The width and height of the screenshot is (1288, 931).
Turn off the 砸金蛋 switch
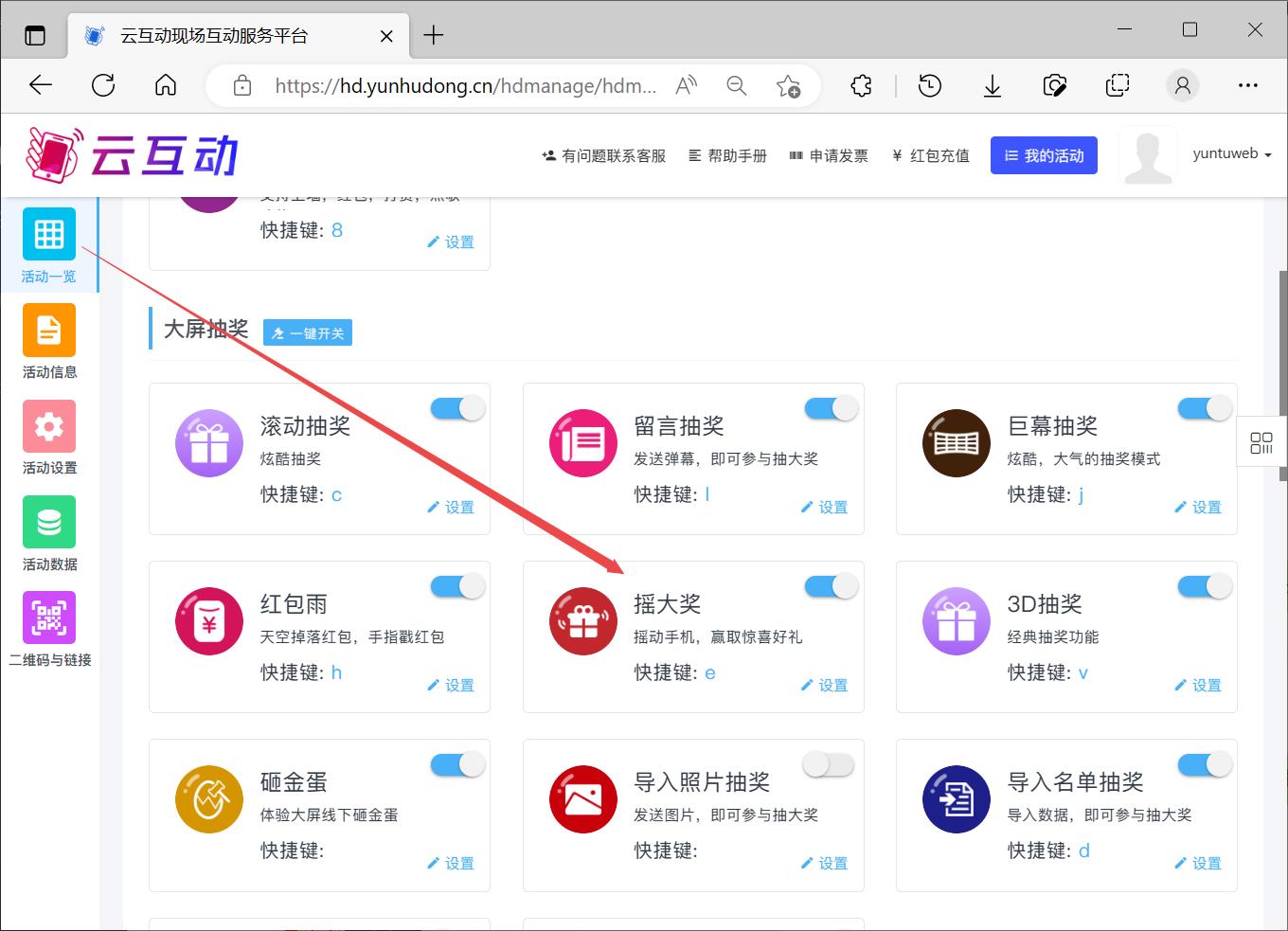tap(458, 764)
